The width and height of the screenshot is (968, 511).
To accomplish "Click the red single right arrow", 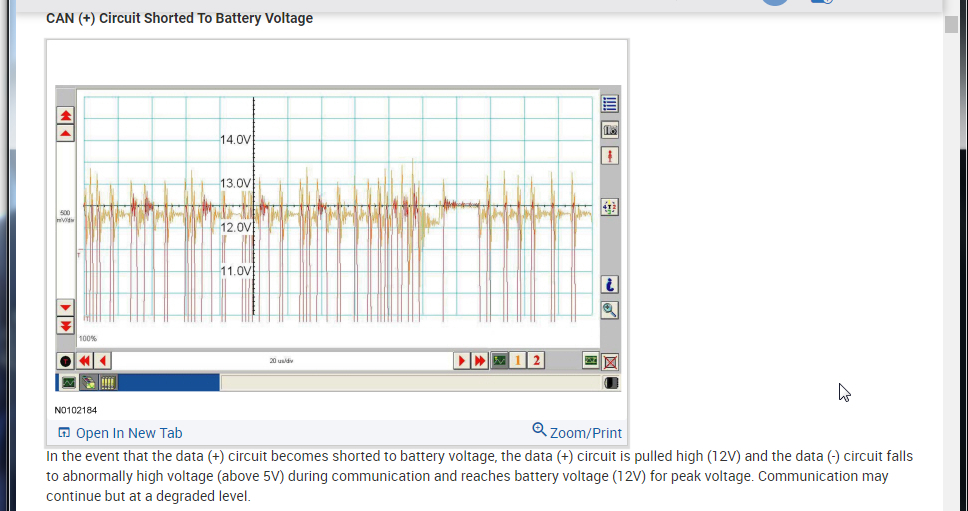I will pyautogui.click(x=461, y=361).
